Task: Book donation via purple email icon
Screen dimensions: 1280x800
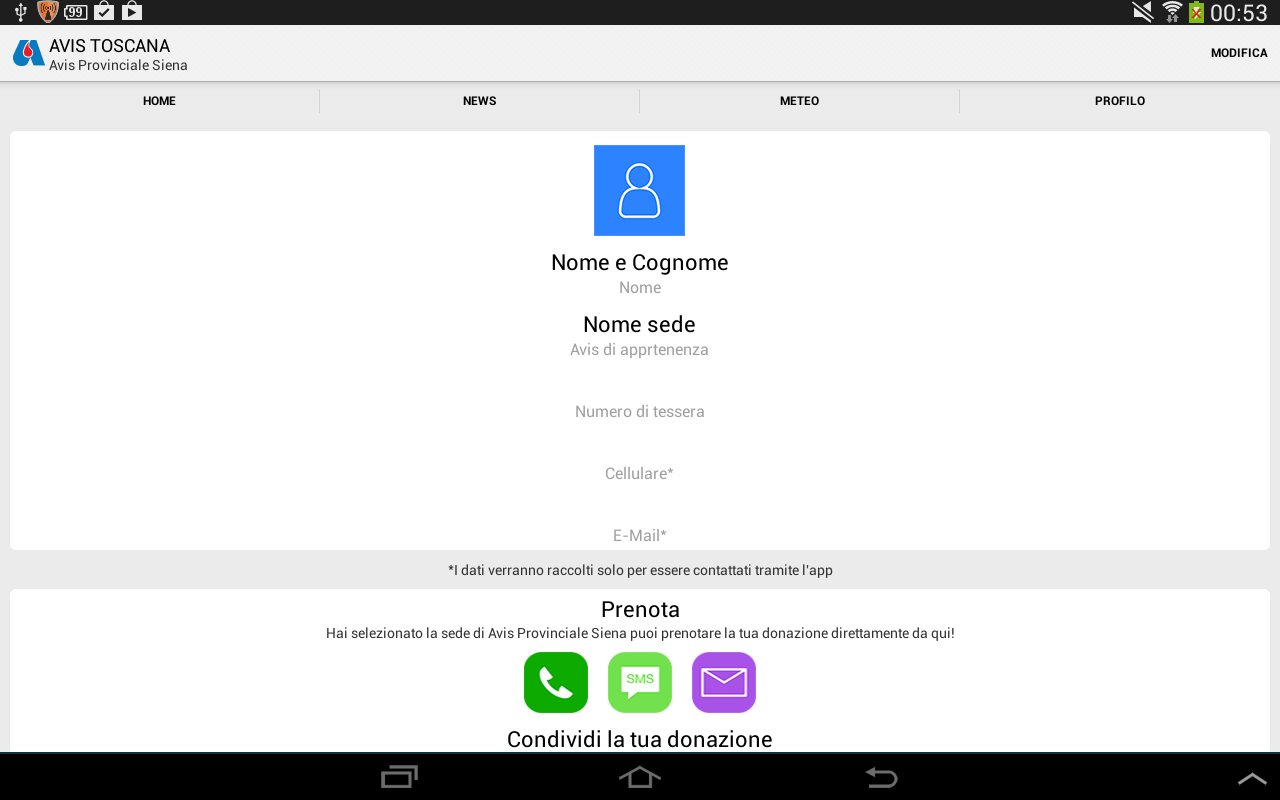Action: pyautogui.click(x=724, y=682)
